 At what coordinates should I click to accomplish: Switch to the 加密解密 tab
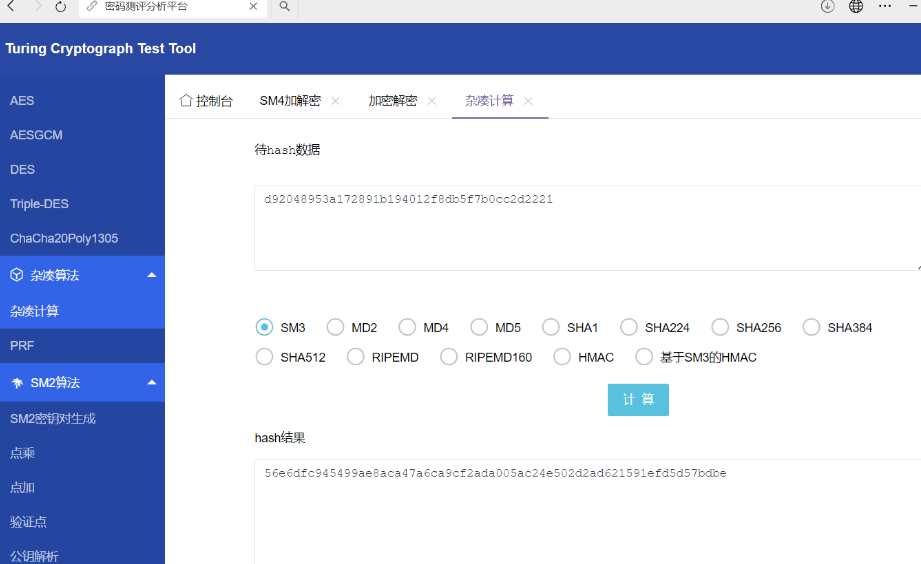pos(392,101)
